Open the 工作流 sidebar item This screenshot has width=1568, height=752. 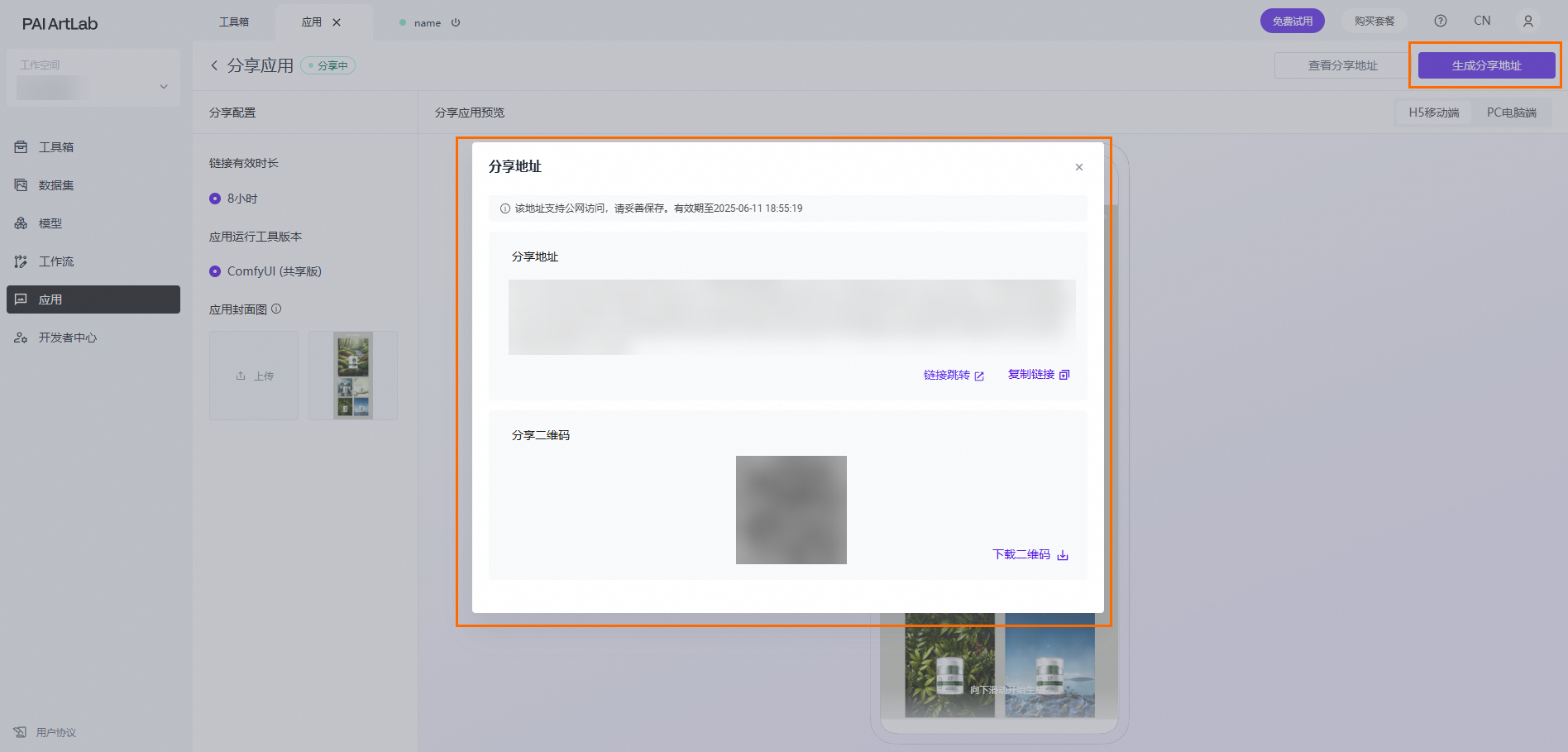93,261
